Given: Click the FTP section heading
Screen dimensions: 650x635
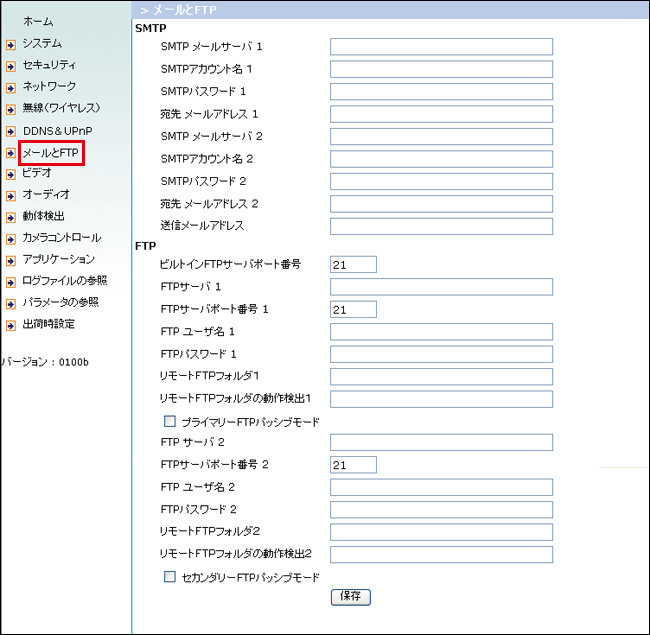Looking at the screenshot, I should tap(146, 246).
